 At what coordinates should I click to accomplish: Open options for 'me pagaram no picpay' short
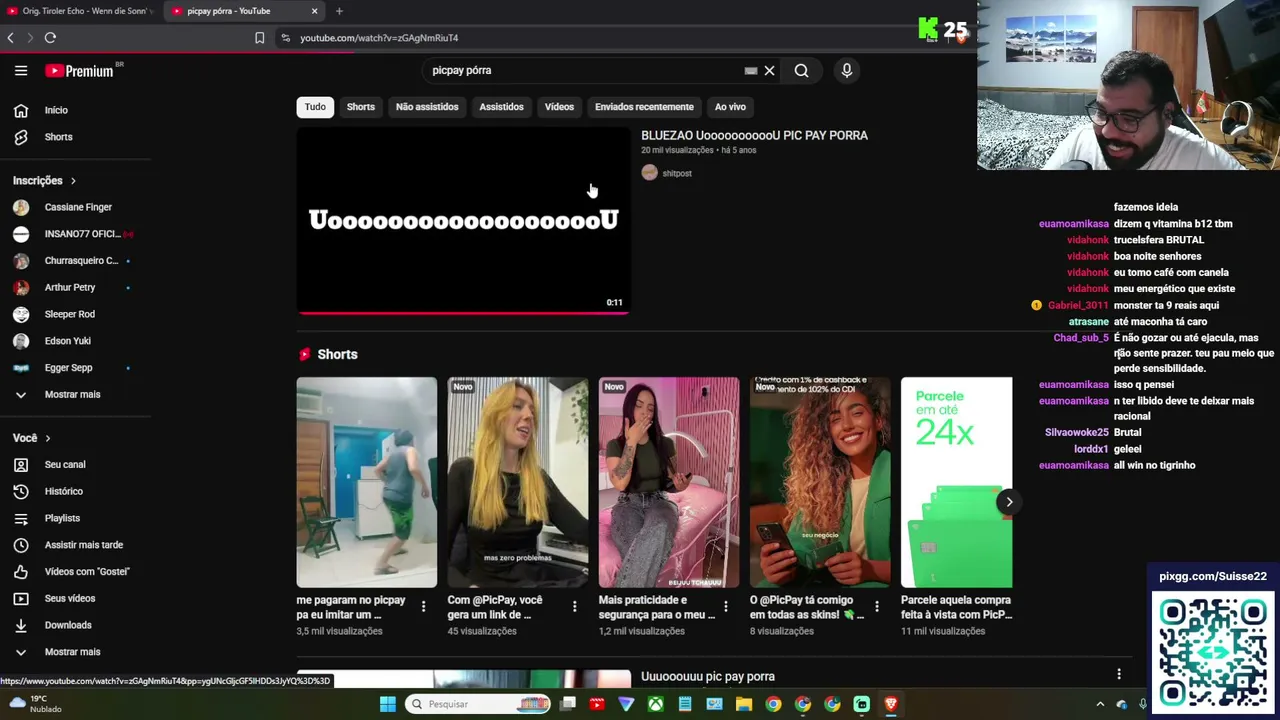(423, 607)
